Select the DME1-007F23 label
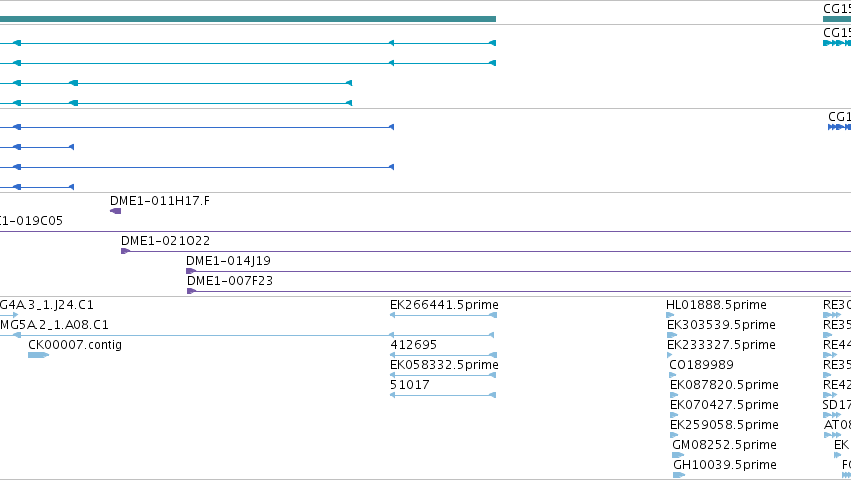 click(x=230, y=281)
